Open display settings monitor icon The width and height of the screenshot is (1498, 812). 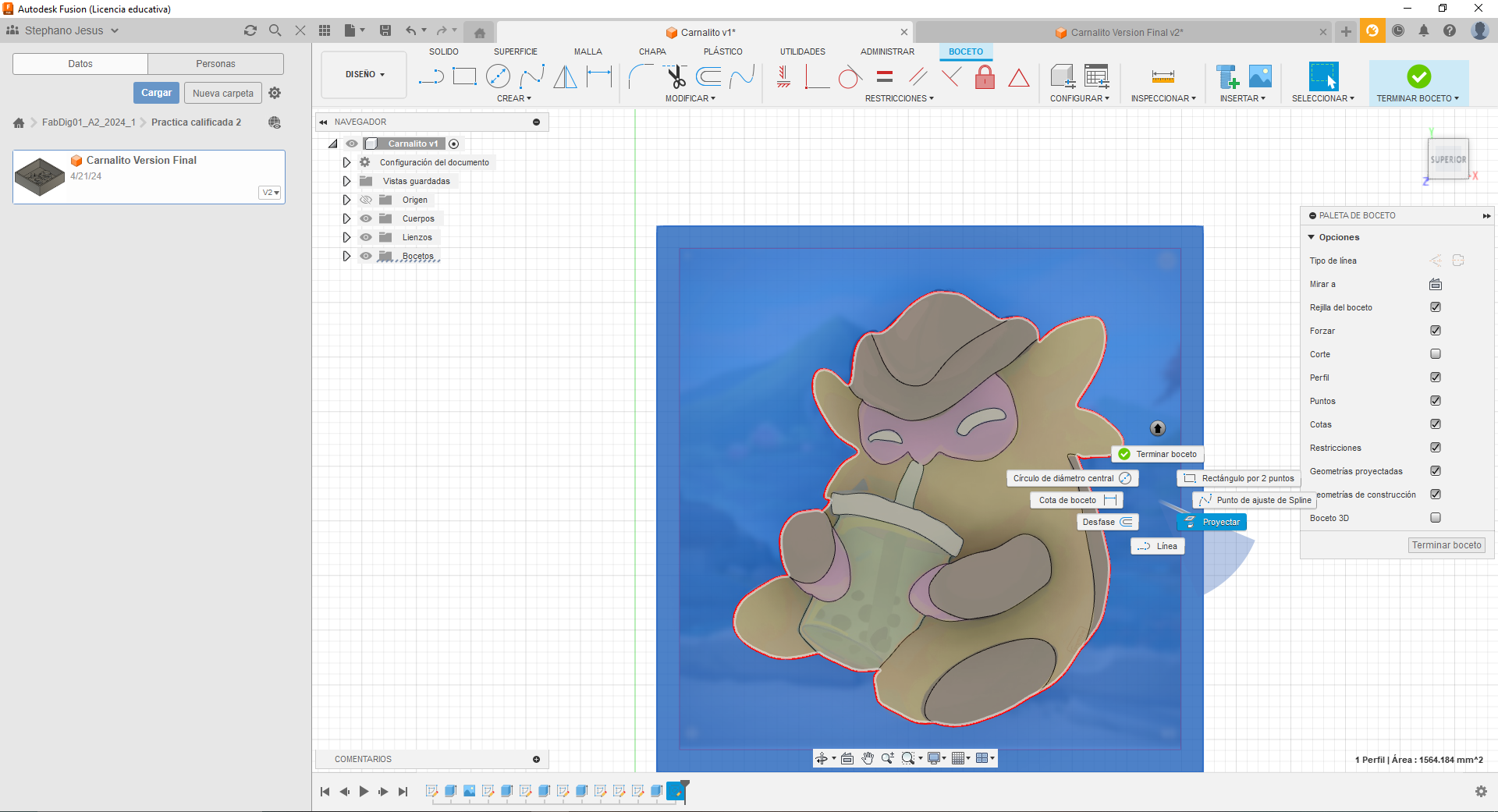point(933,758)
